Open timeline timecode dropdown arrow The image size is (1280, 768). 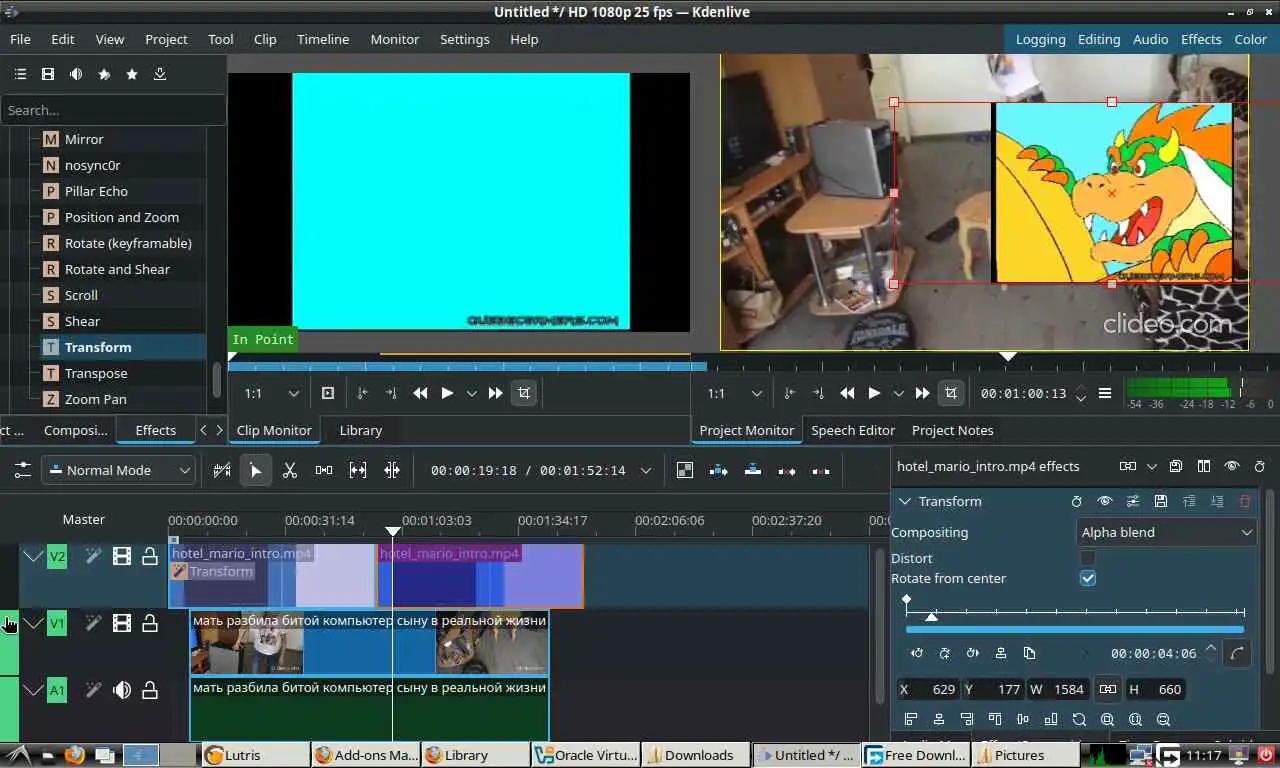click(646, 470)
